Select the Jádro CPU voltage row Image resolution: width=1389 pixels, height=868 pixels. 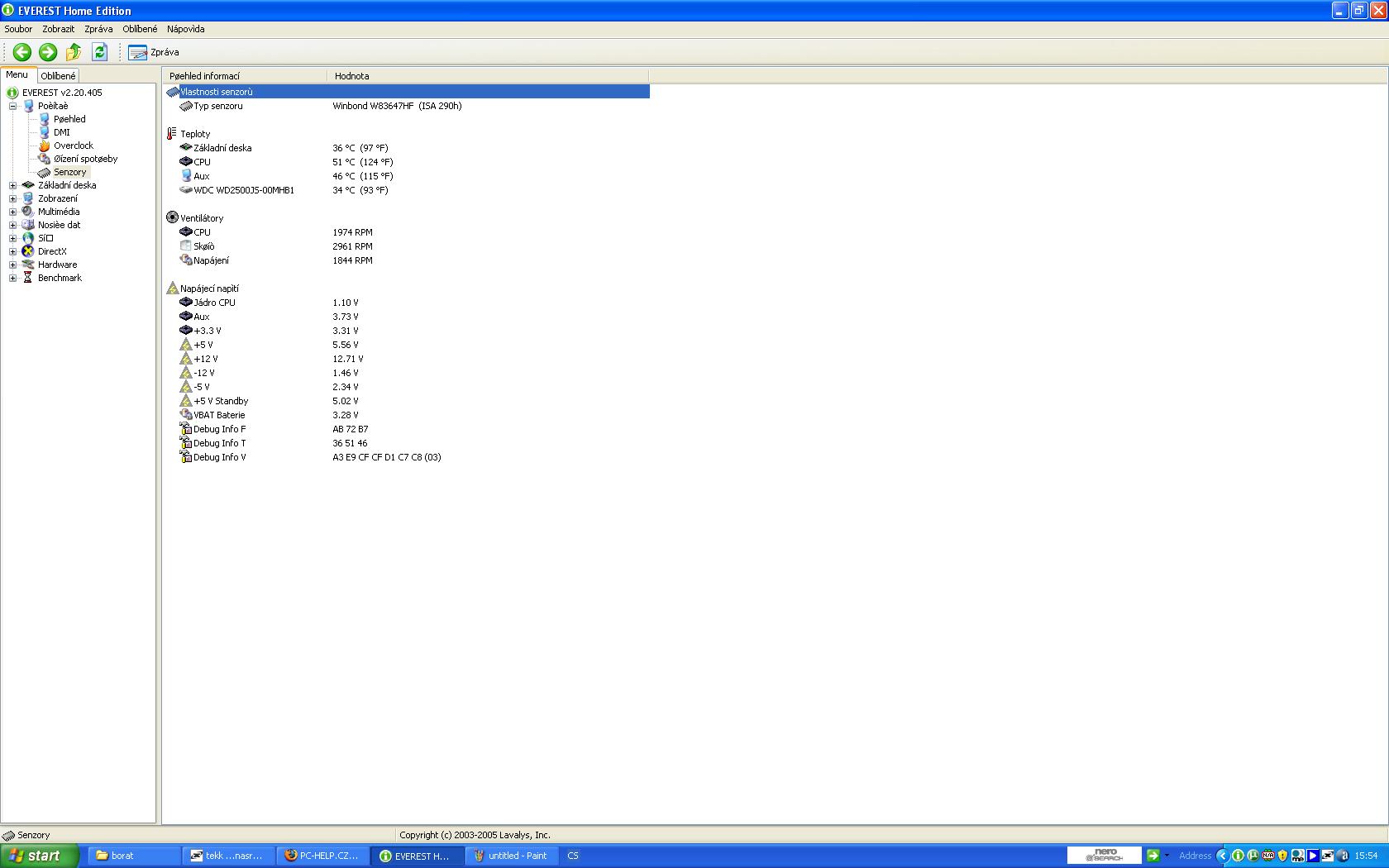407,303
